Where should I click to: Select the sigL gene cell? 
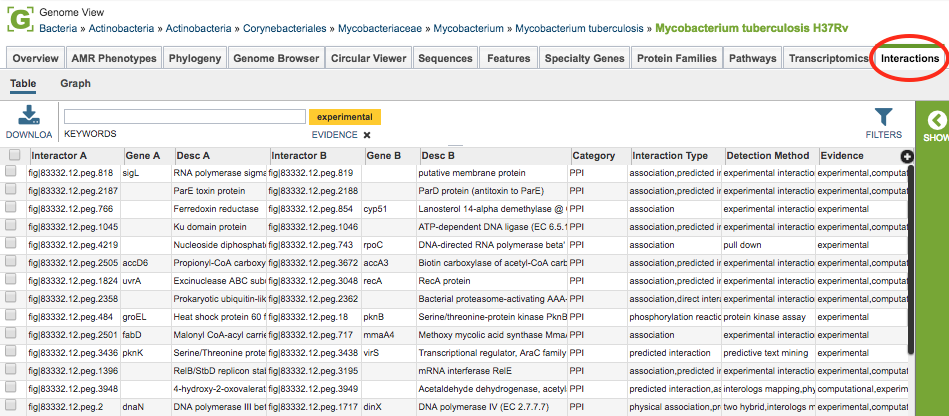click(x=147, y=173)
